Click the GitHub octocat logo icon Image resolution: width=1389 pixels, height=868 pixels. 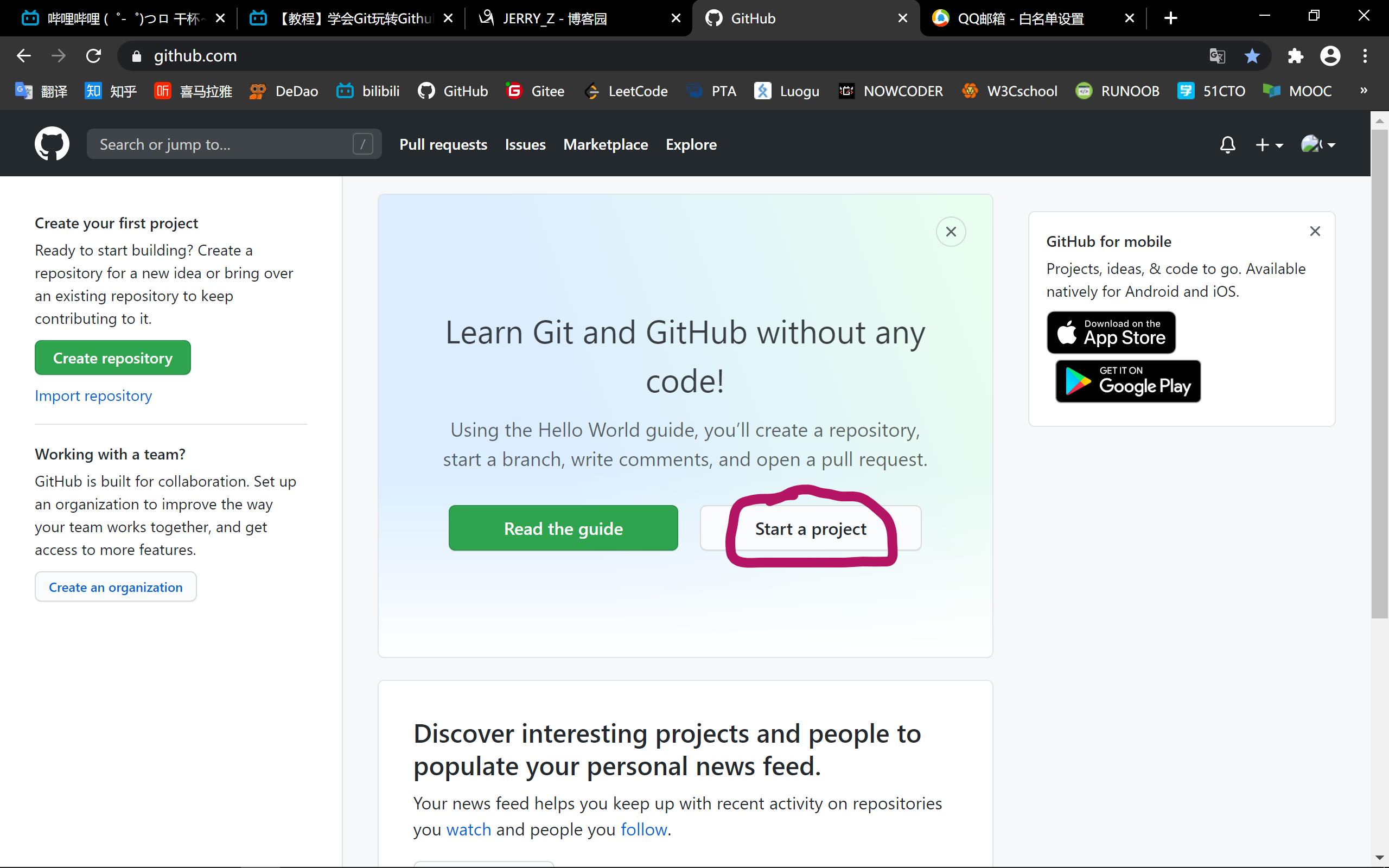[51, 144]
